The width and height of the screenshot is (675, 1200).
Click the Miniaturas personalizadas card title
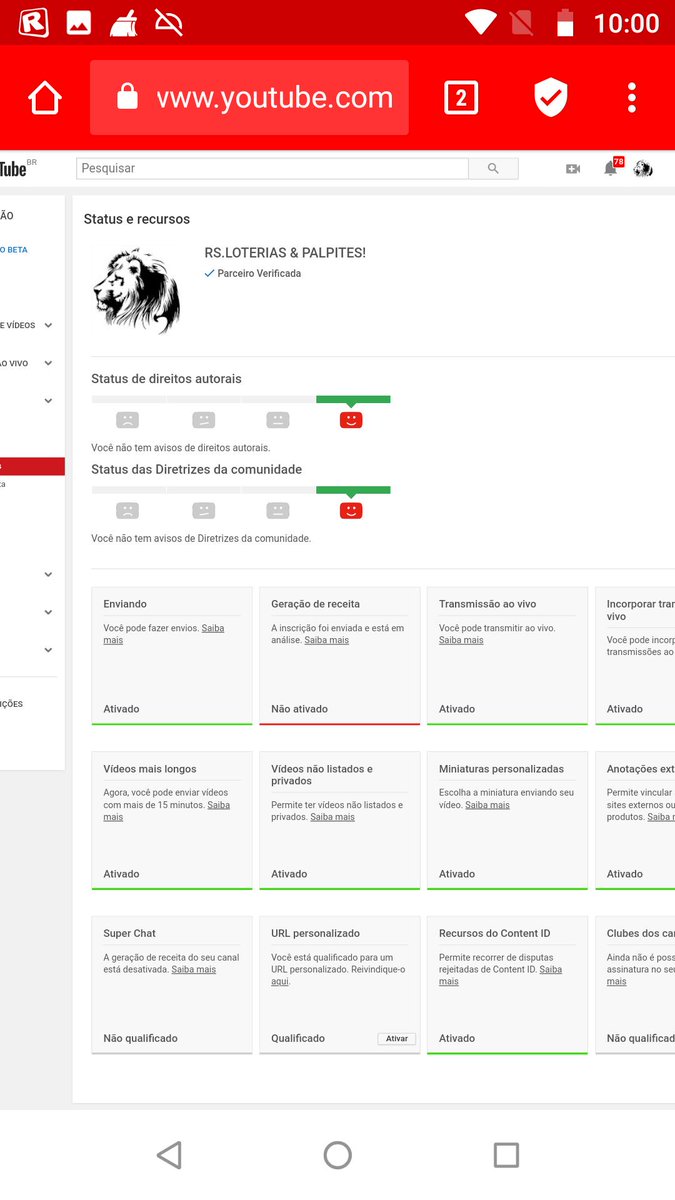tap(501, 769)
